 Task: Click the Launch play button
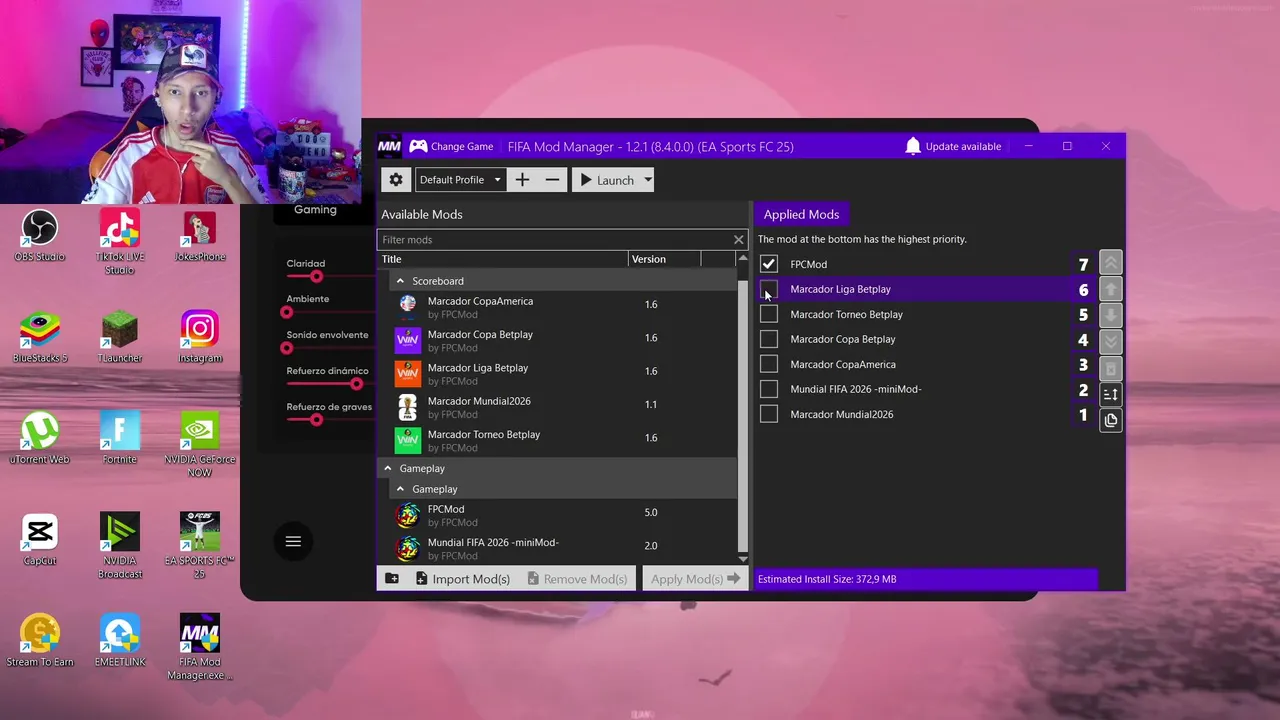607,180
